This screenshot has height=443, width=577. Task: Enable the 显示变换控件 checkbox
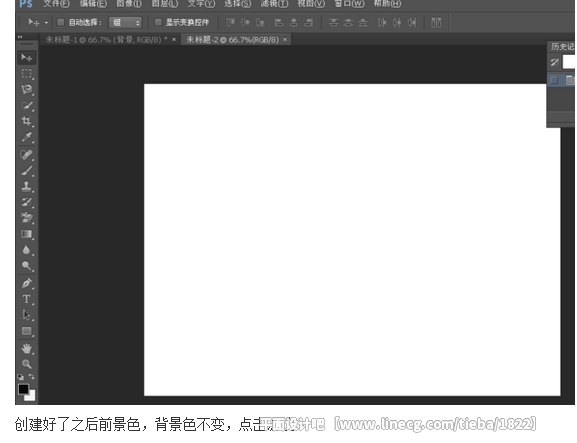pyautogui.click(x=158, y=22)
